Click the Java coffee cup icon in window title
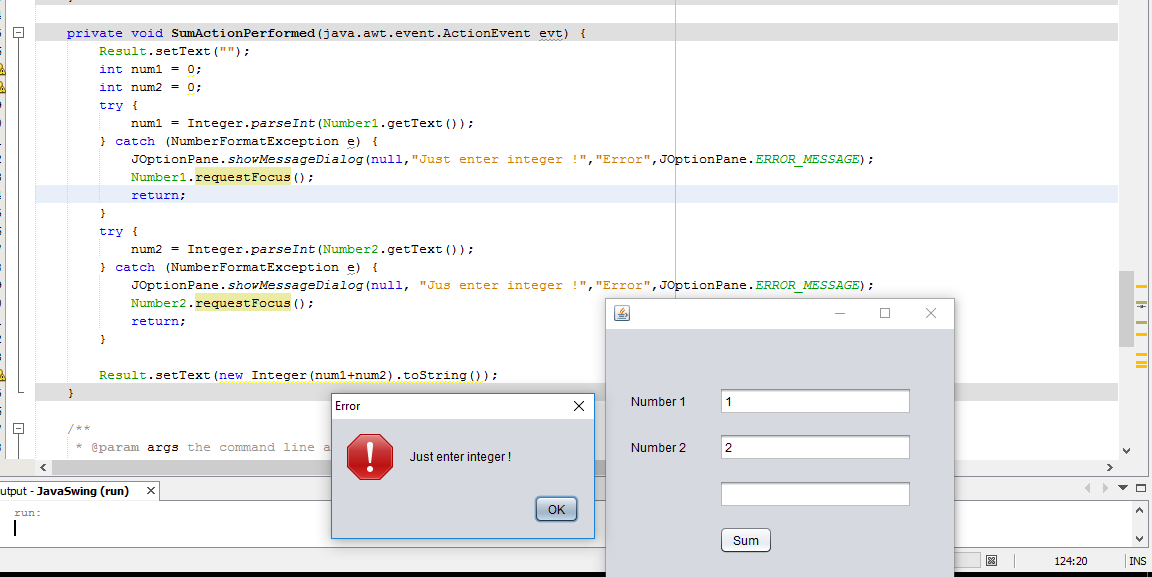The width and height of the screenshot is (1152, 577). (x=622, y=312)
